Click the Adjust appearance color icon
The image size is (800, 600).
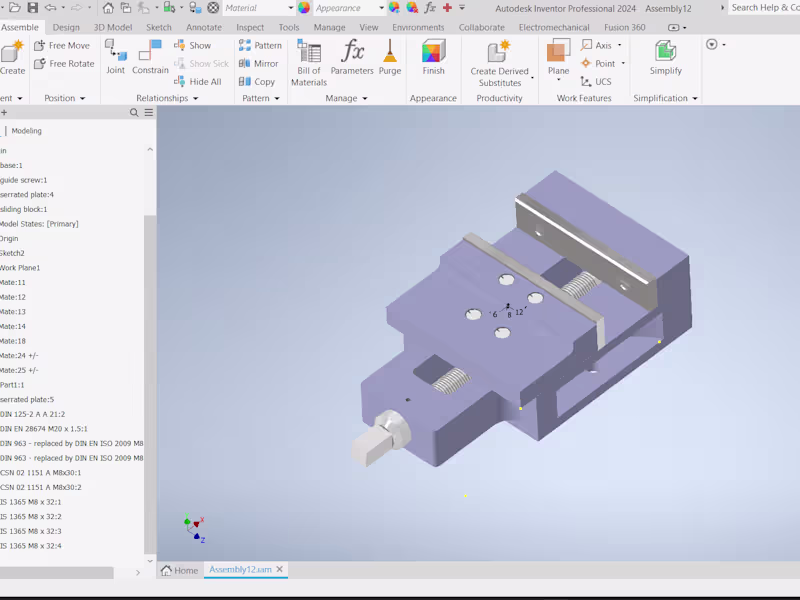[x=394, y=8]
